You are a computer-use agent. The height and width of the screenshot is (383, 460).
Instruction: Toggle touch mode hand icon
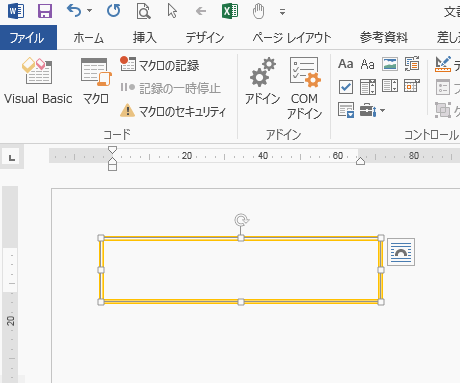pos(258,12)
